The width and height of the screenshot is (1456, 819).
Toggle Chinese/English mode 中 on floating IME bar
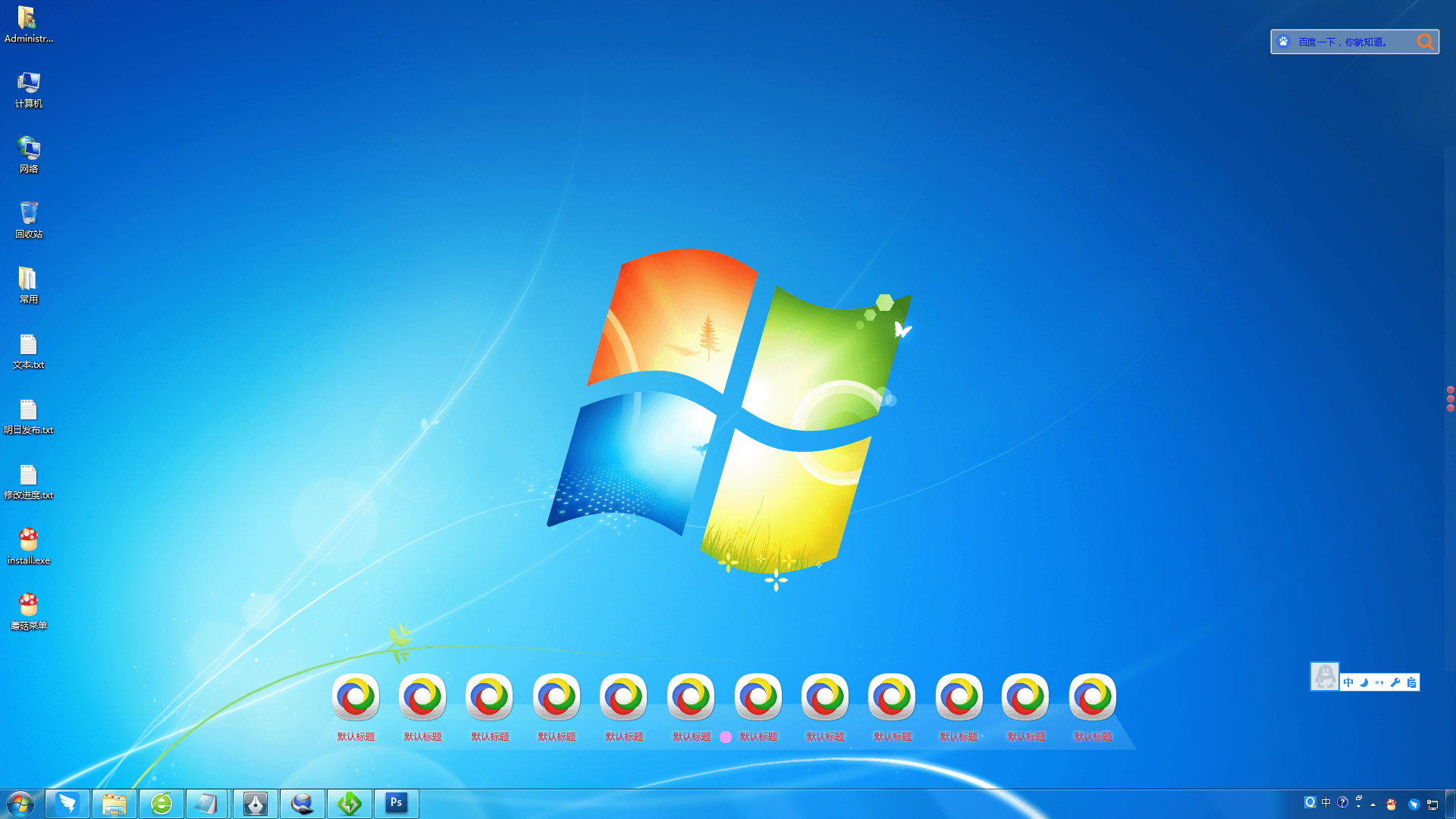[x=1348, y=682]
